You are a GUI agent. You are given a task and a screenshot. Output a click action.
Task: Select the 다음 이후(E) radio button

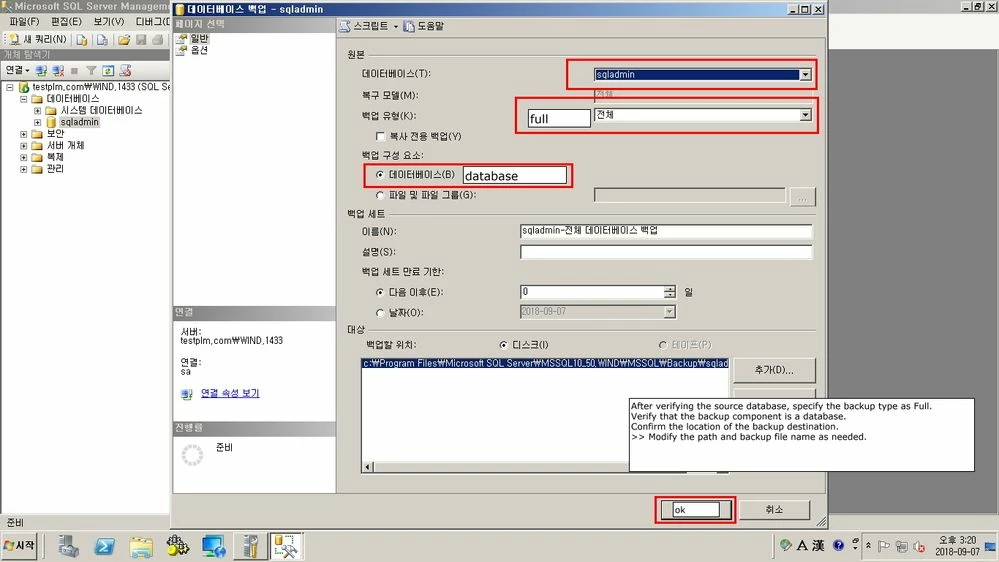[380, 292]
